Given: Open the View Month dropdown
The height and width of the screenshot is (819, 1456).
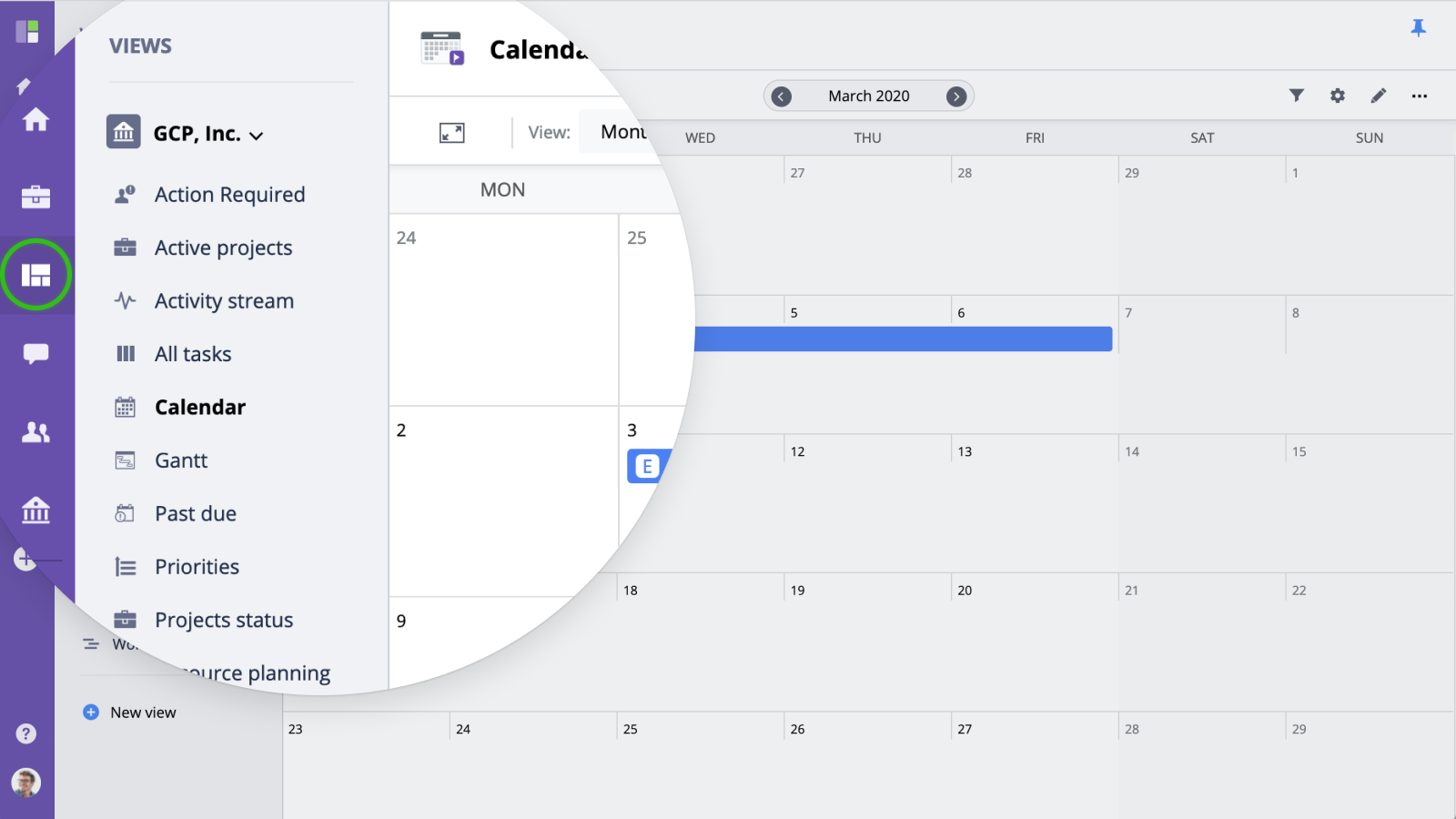Looking at the screenshot, I should tap(623, 132).
